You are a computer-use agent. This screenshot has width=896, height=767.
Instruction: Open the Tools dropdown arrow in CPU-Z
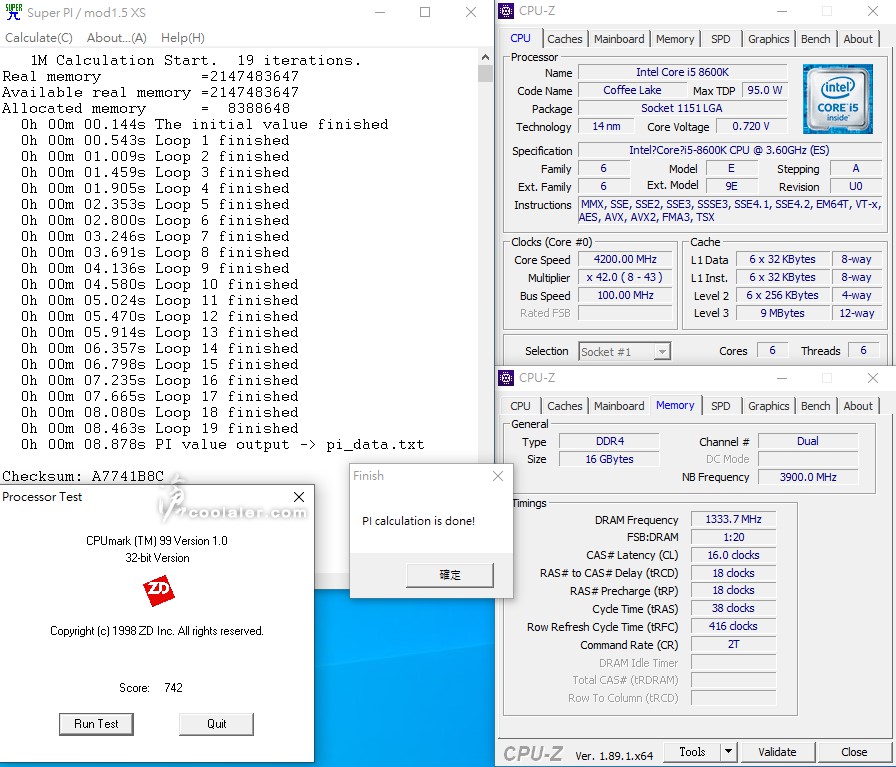[x=729, y=752]
